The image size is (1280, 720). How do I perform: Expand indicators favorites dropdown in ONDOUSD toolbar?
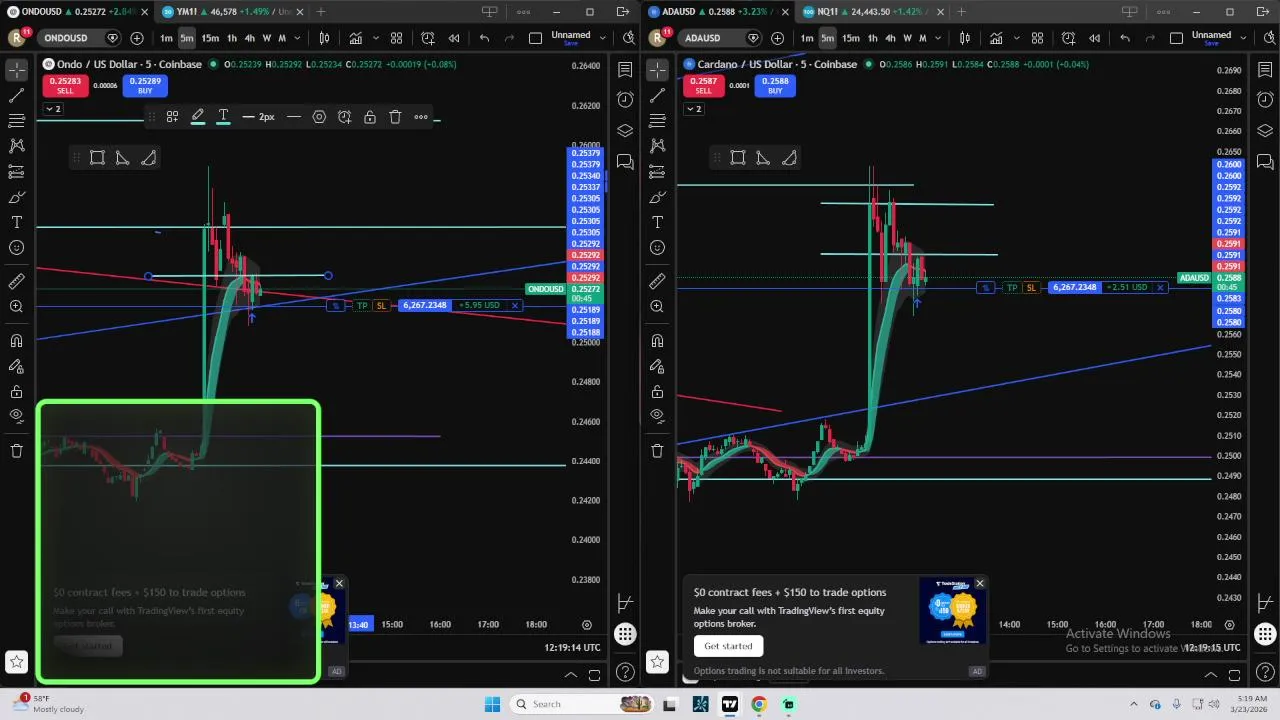377,38
